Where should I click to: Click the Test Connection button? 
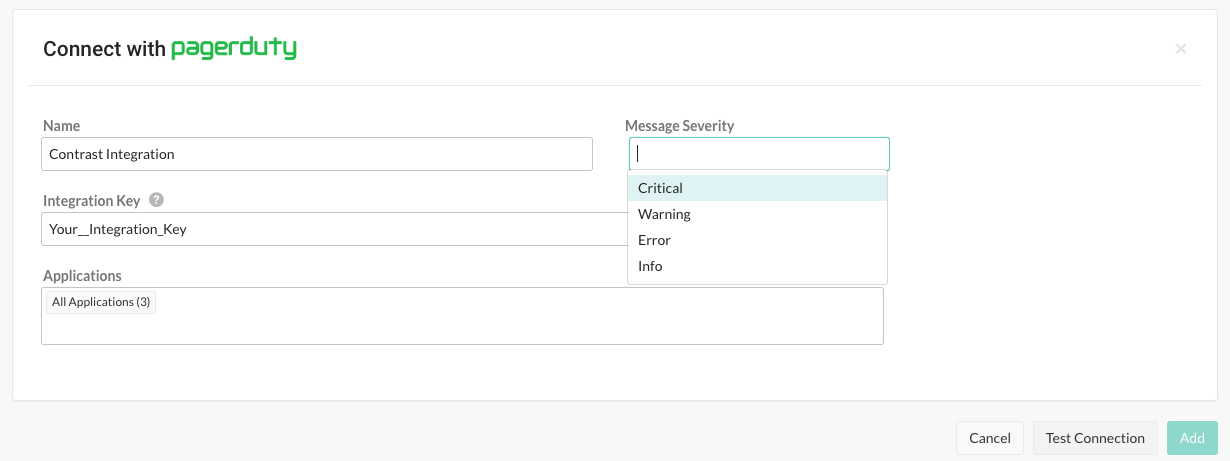point(1094,438)
